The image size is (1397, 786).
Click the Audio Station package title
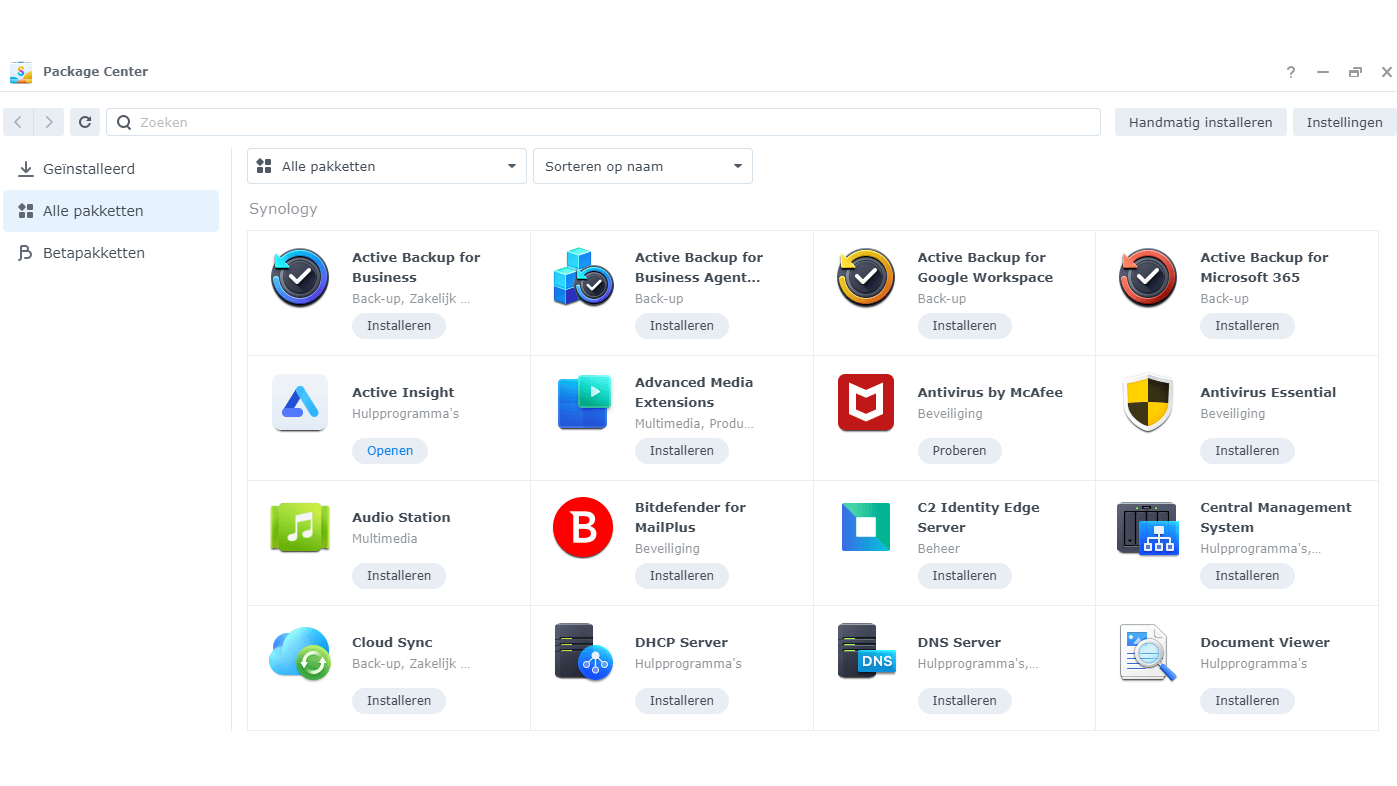pyautogui.click(x=401, y=518)
